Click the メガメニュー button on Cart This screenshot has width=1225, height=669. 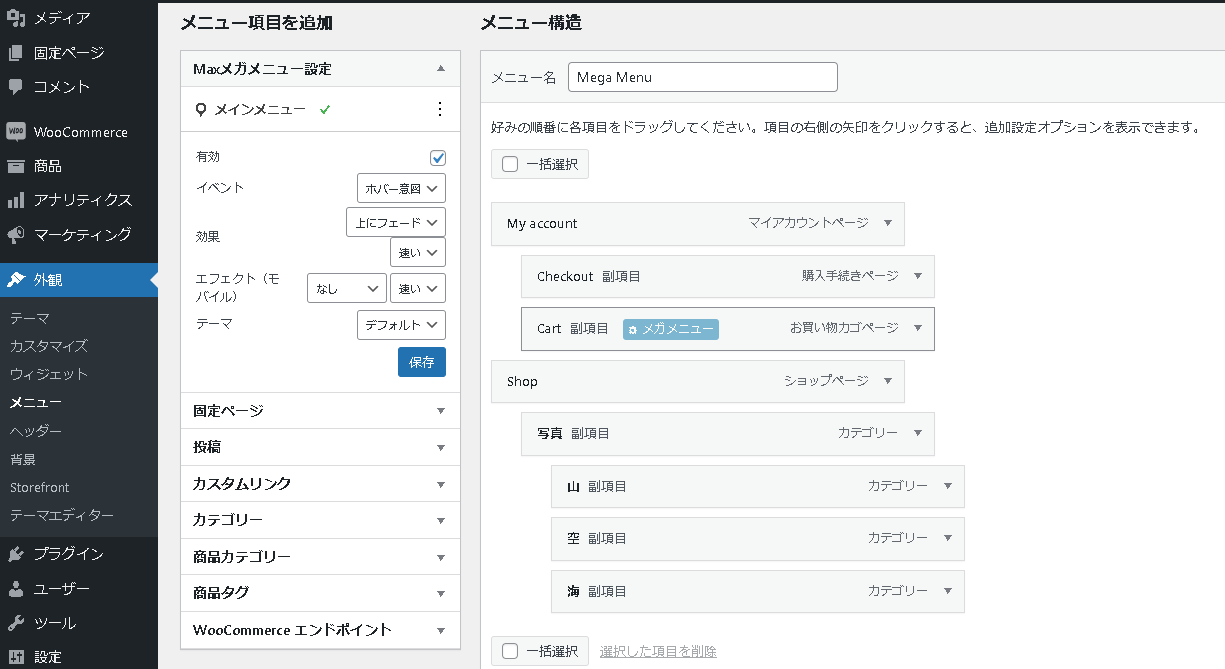coord(671,329)
